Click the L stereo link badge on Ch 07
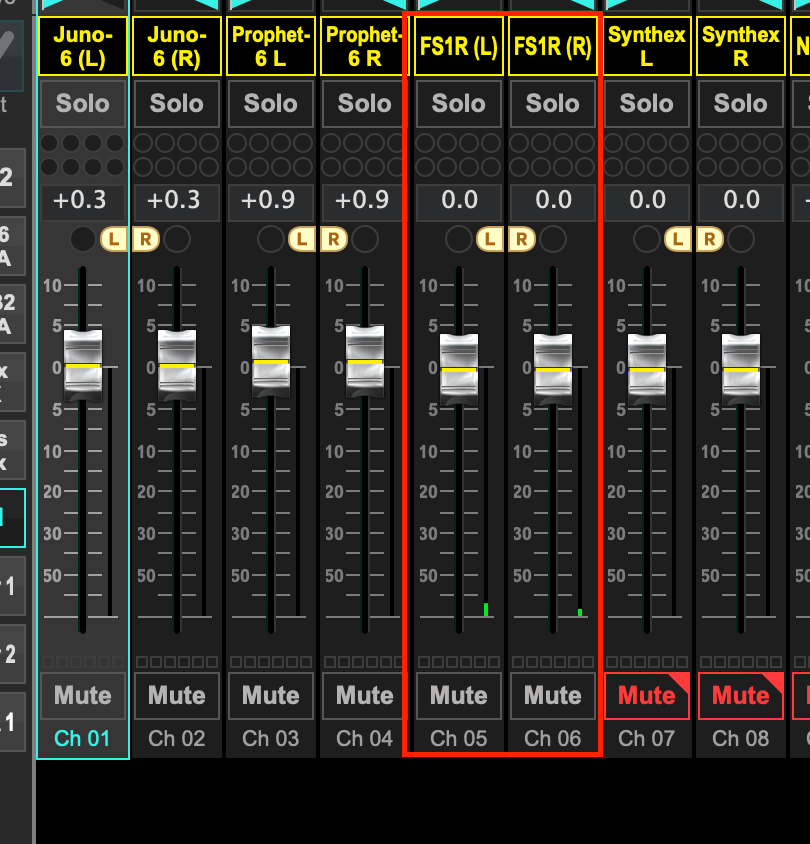The height and width of the screenshot is (844, 810). click(x=678, y=239)
